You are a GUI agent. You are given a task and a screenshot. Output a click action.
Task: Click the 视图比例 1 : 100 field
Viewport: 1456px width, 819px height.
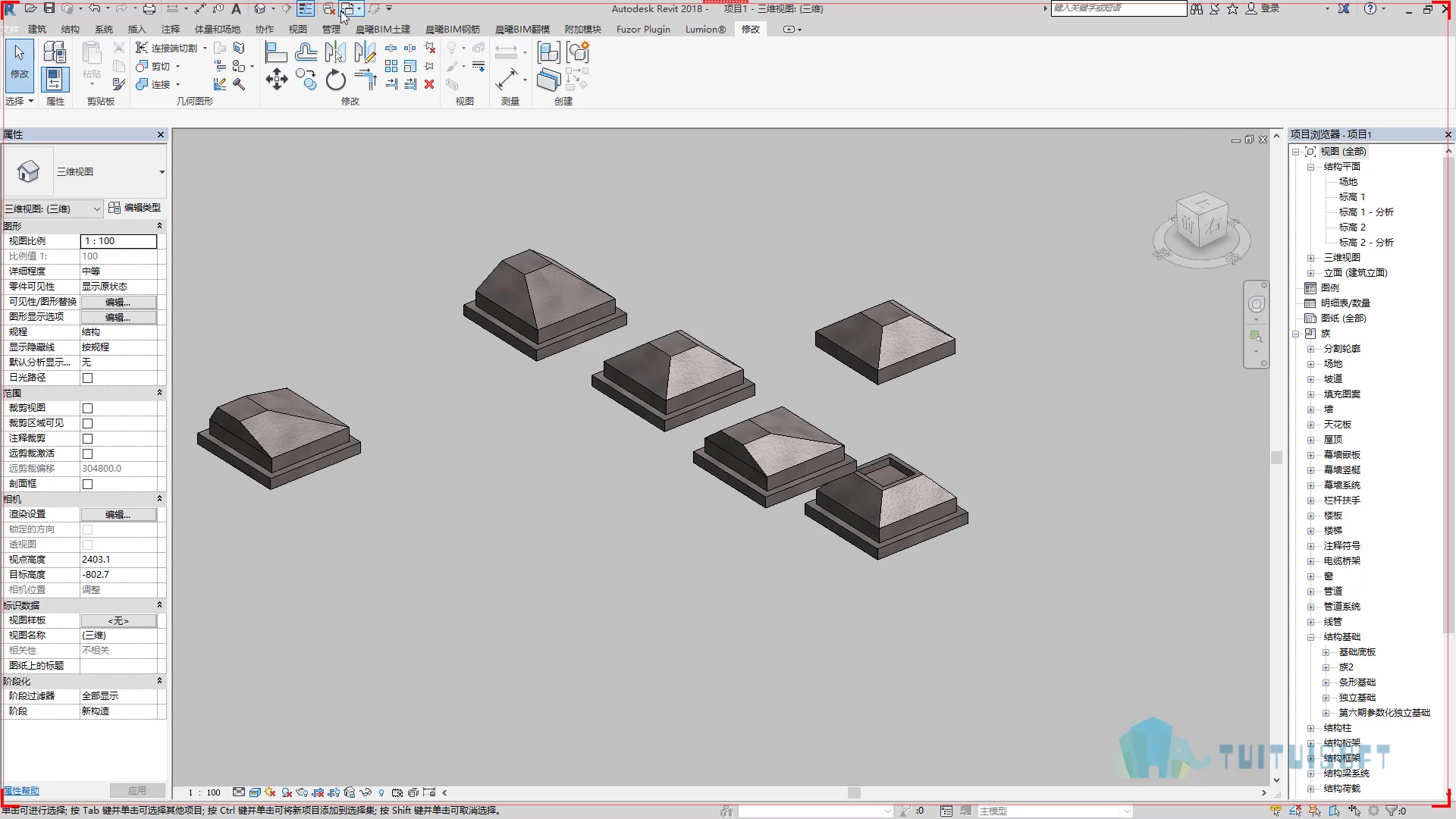click(x=118, y=241)
